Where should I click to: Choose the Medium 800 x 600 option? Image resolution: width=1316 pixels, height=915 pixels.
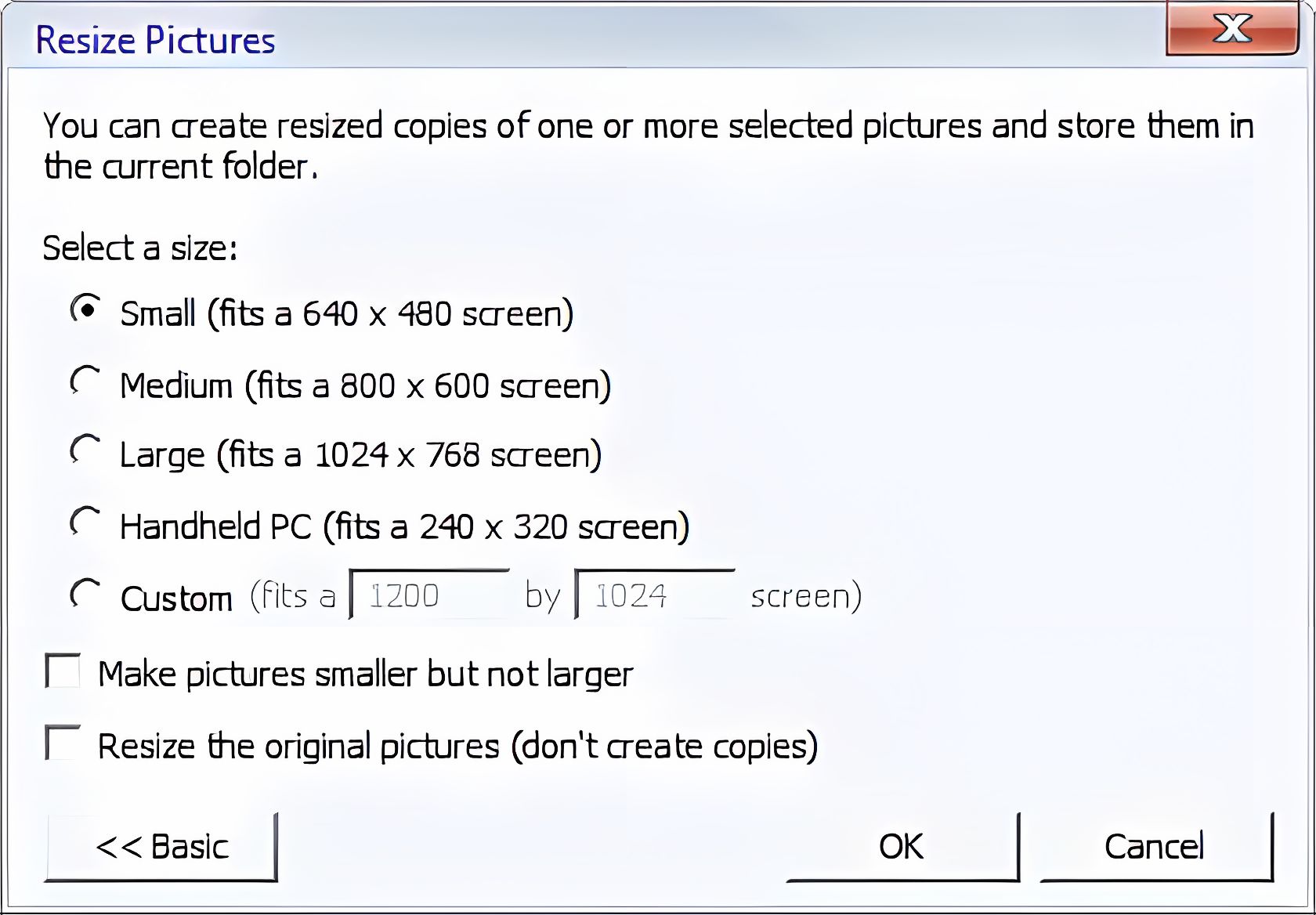86,382
